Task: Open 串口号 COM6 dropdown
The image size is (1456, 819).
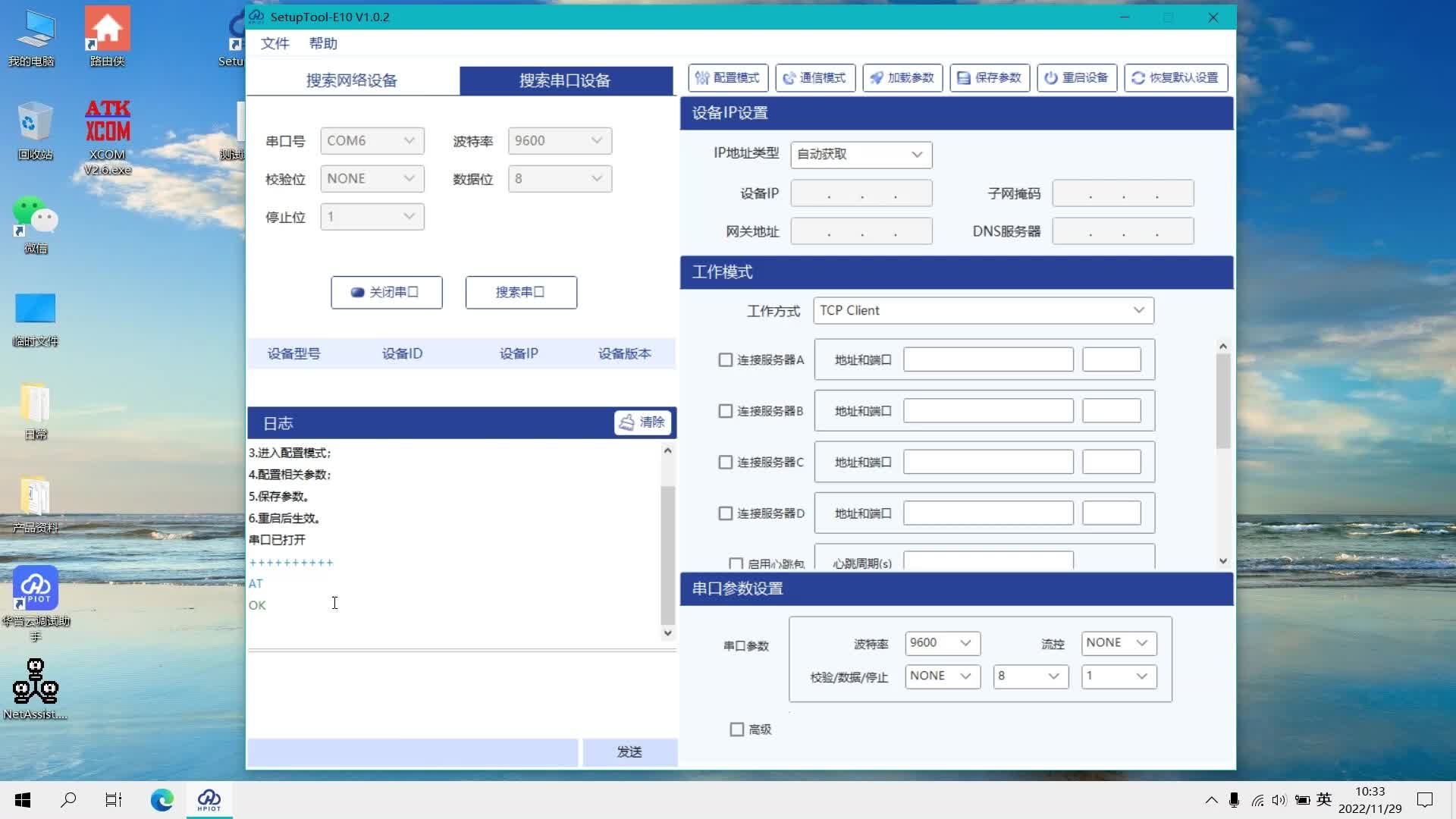Action: (372, 141)
